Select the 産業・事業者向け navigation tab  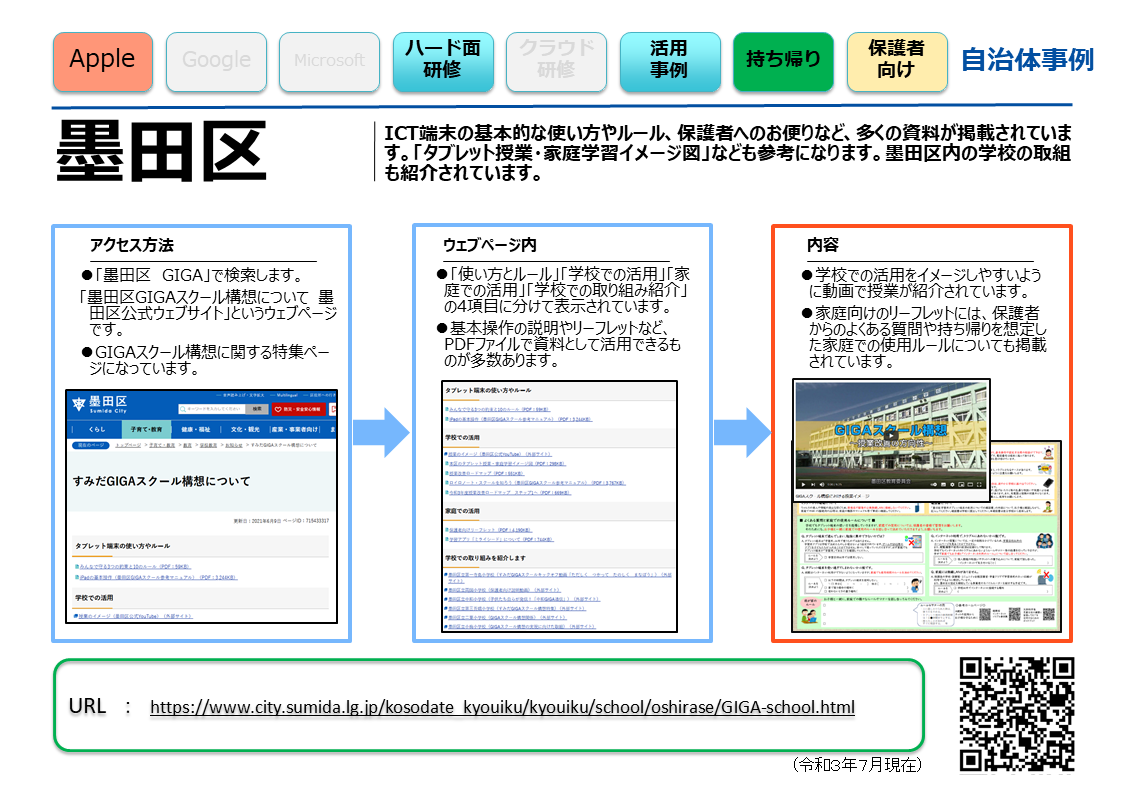(294, 430)
